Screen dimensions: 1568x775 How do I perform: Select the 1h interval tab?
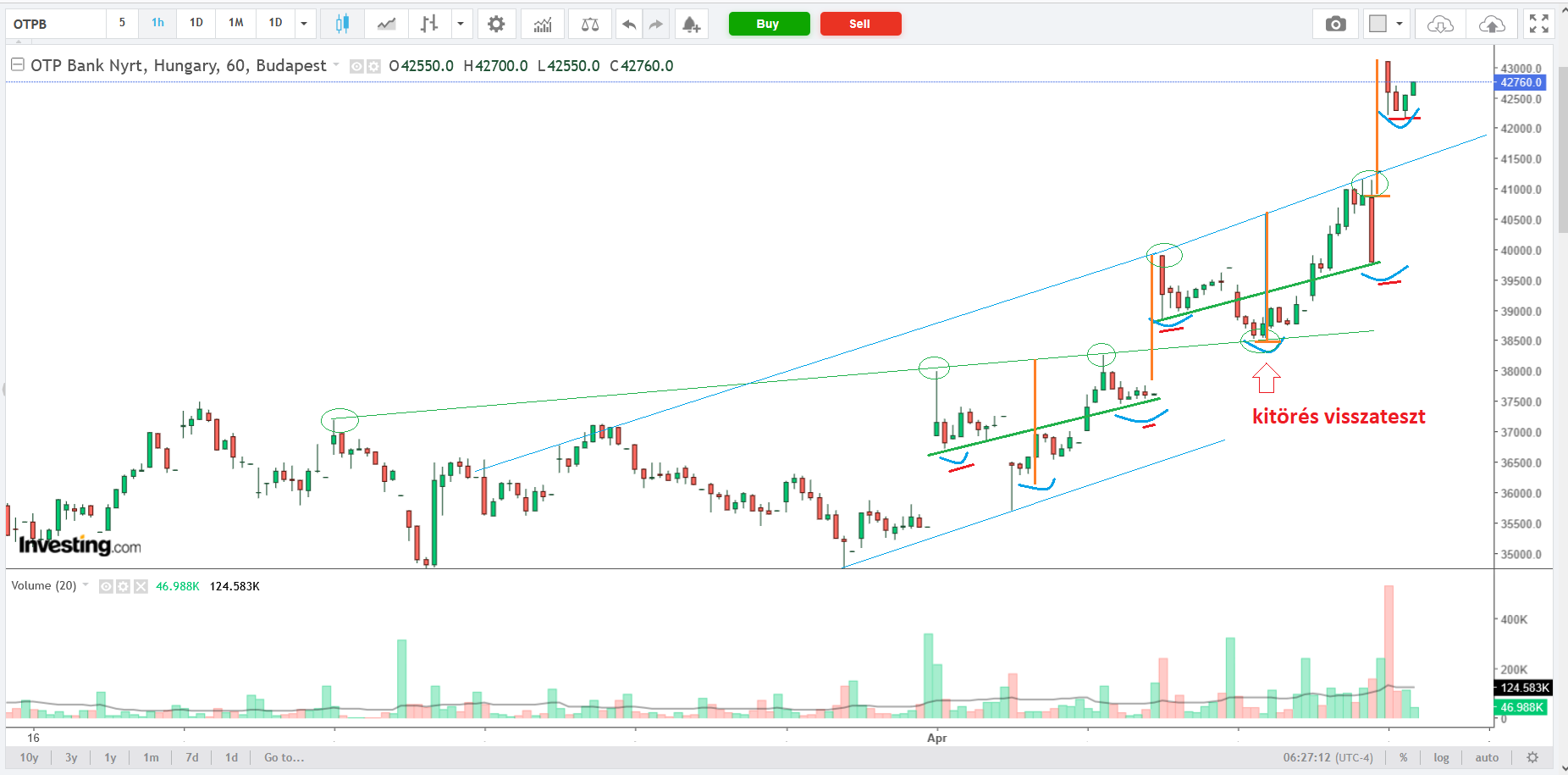pos(157,23)
